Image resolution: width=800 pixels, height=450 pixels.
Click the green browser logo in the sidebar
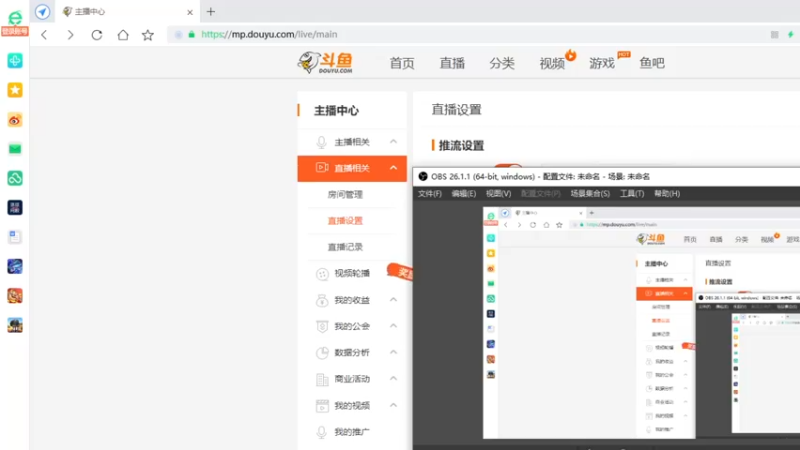pyautogui.click(x=15, y=18)
